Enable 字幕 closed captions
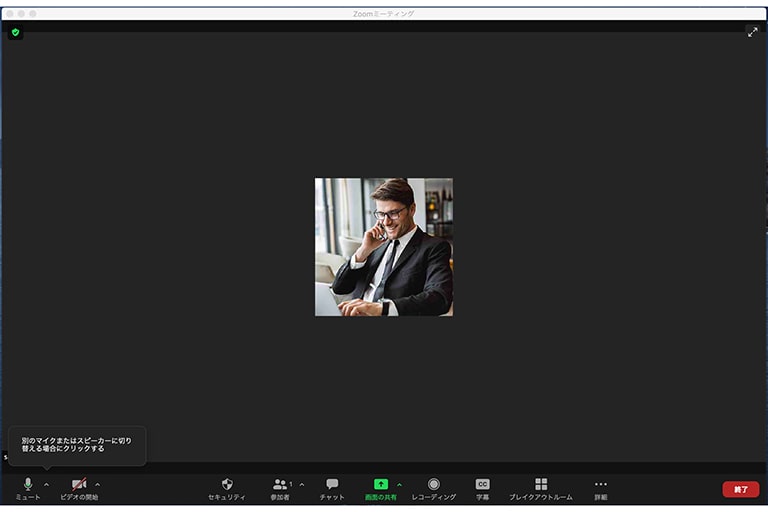The image size is (768, 512). coord(482,489)
